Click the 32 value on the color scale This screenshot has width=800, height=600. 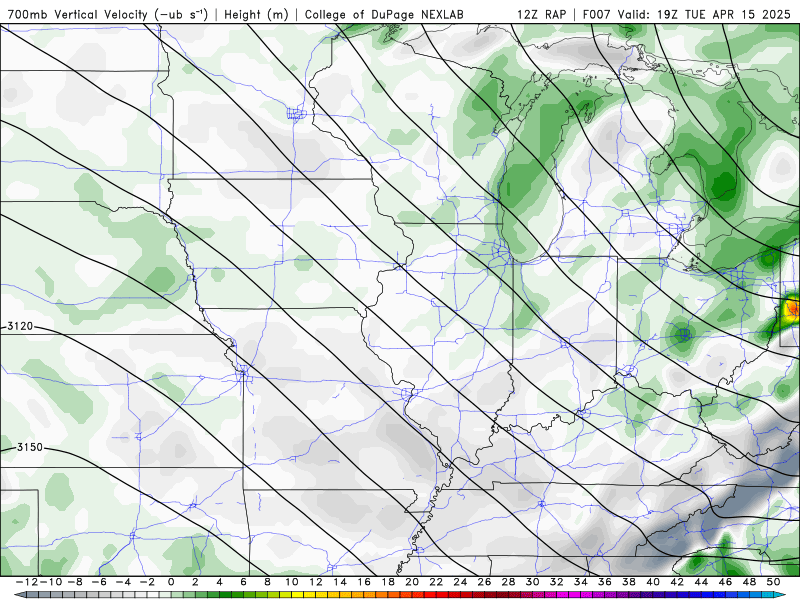coord(557,582)
